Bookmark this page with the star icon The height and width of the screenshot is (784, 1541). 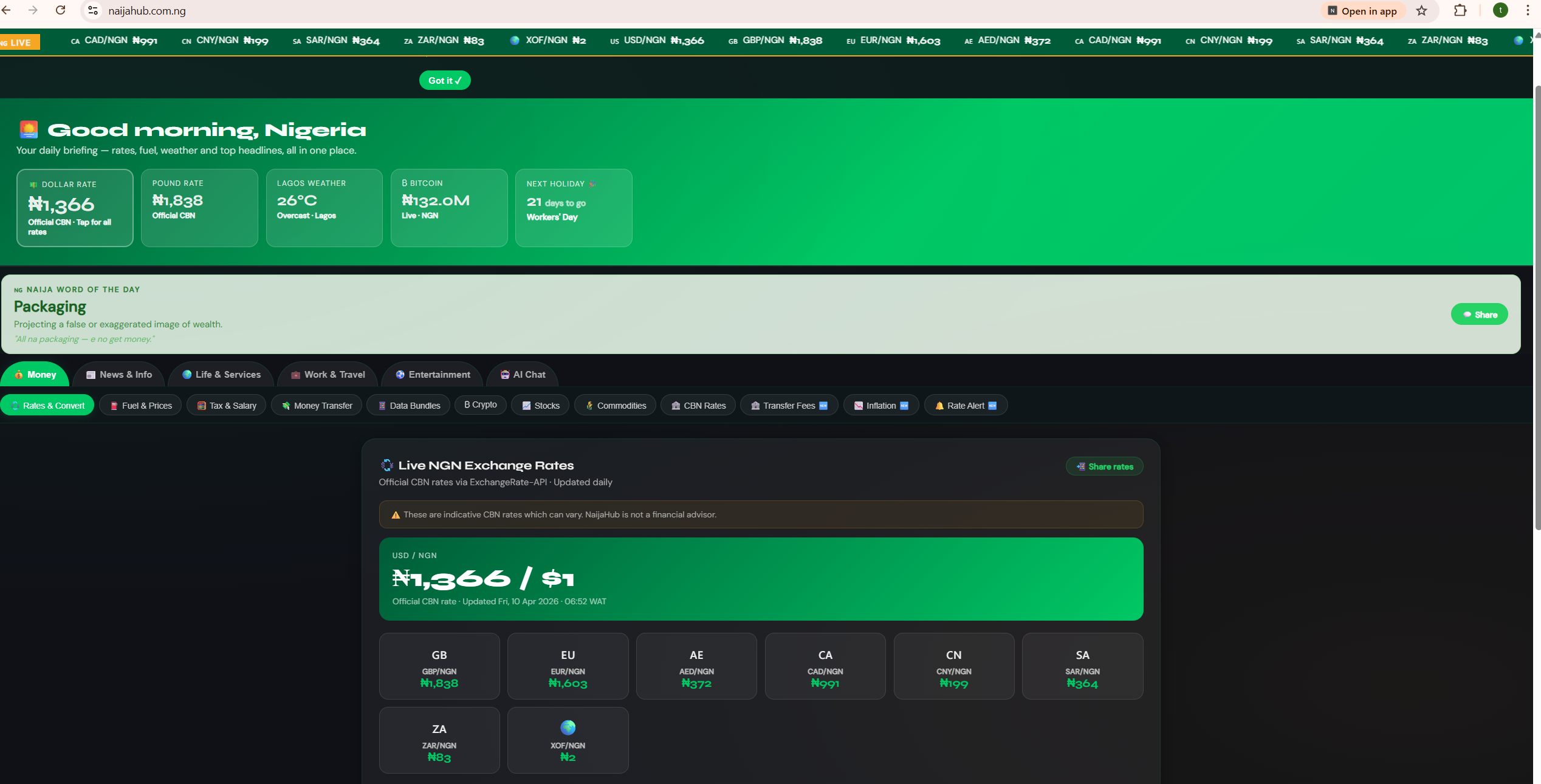point(1421,10)
